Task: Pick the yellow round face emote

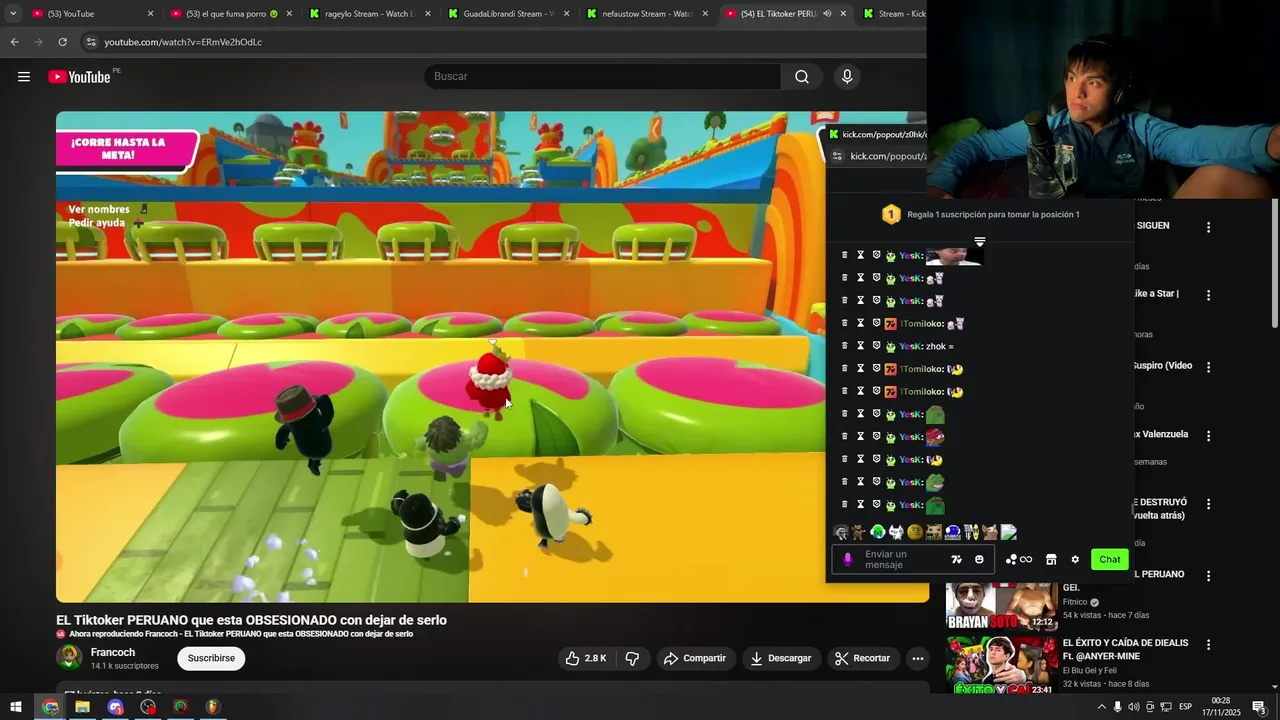Action: tap(914, 532)
